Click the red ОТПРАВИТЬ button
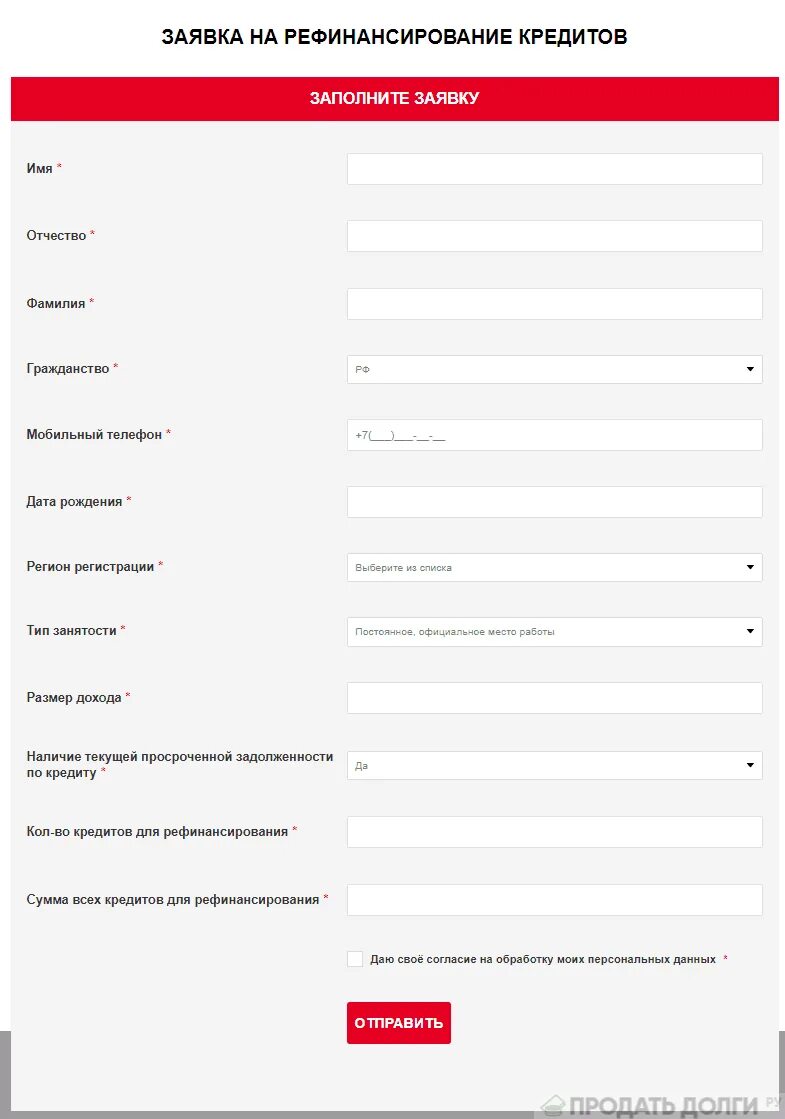The height and width of the screenshot is (1119, 785). 399,1023
